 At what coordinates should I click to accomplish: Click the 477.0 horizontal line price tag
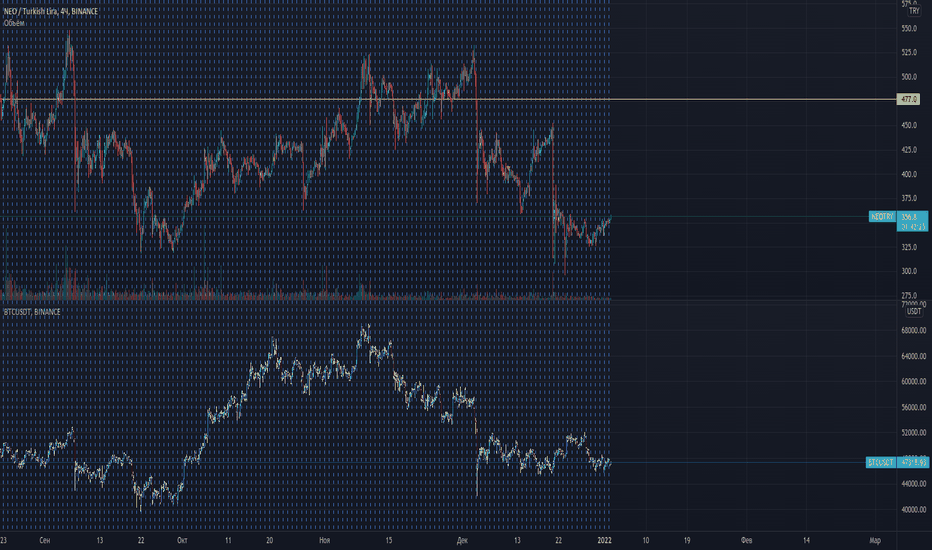coord(908,99)
